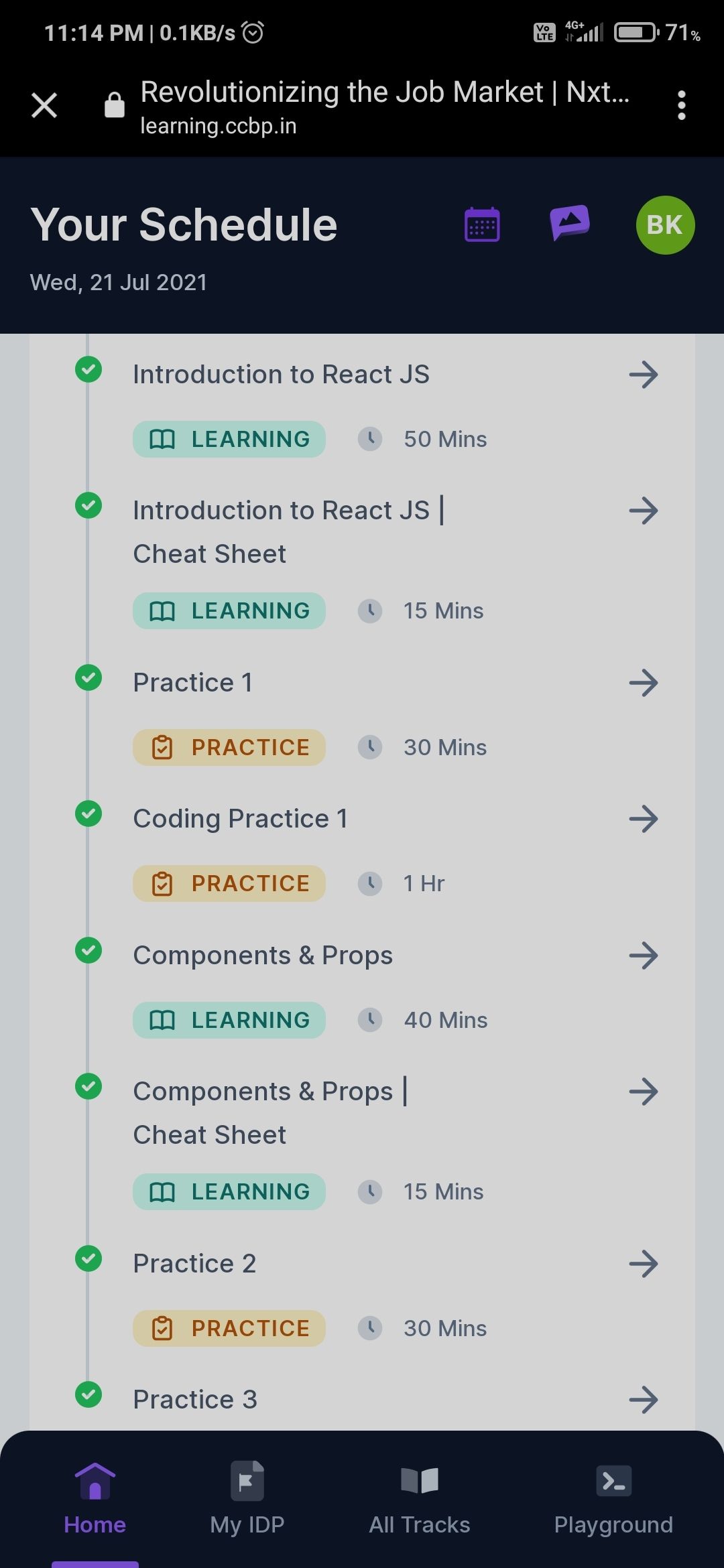Open the Practice 3 item
The image size is (724, 1568).
click(195, 1400)
